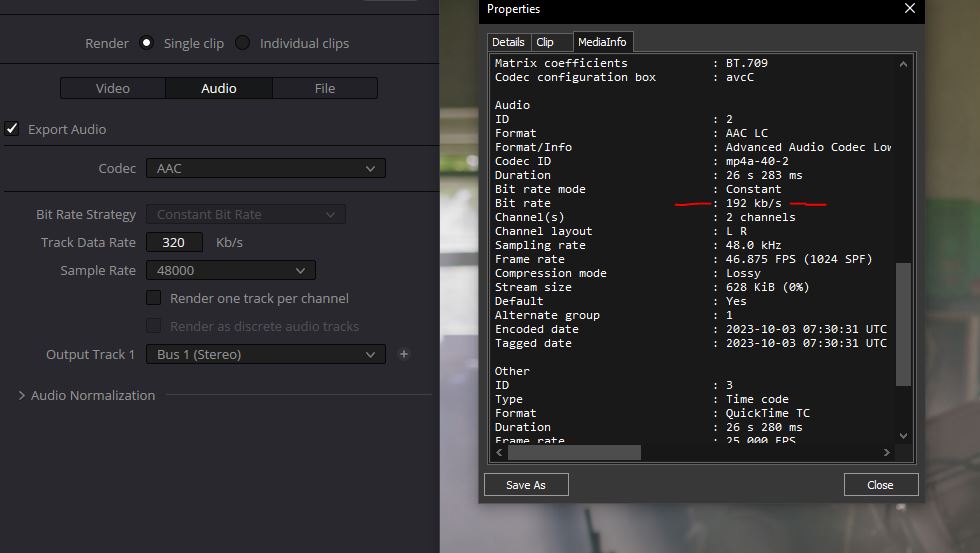Click the MediaInfo vertical scrollbar thumb
980x553 pixels.
(903, 324)
